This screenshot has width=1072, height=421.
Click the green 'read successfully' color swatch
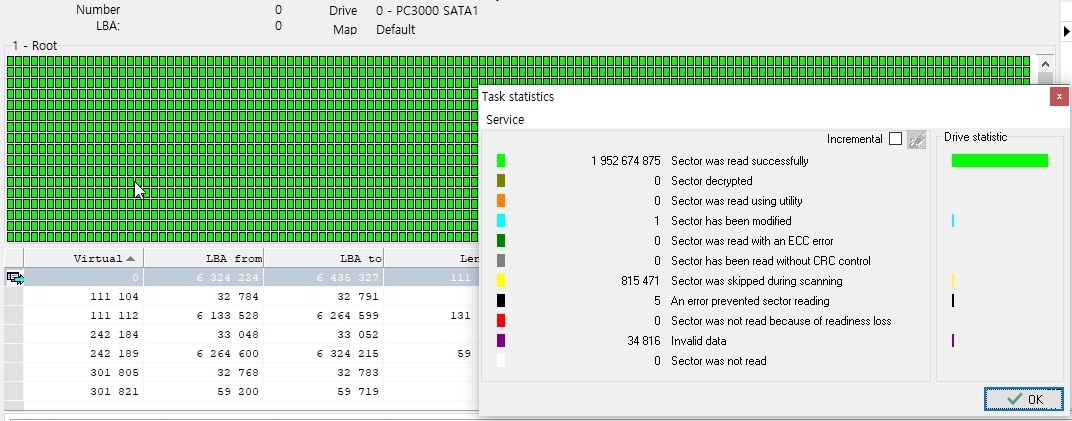point(500,161)
